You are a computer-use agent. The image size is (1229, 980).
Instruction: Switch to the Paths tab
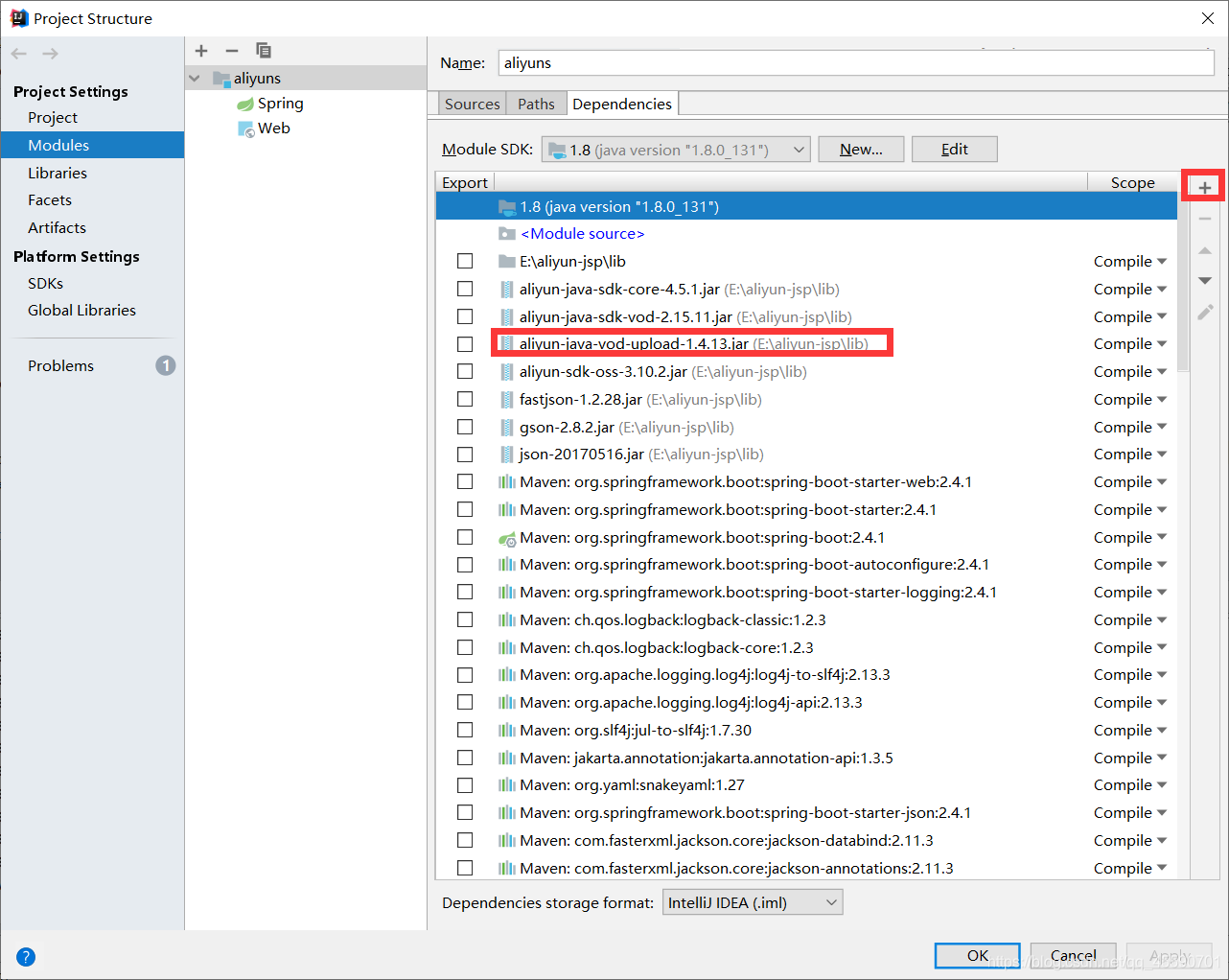coord(536,104)
